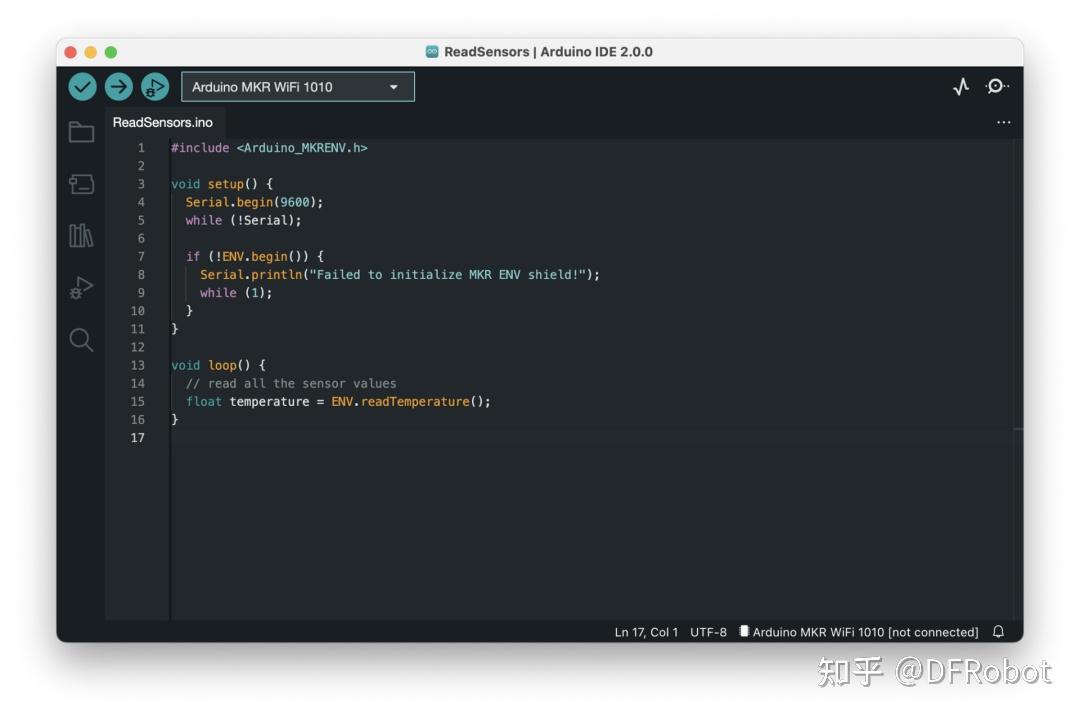Open the Serial Plotter icon
Screen dimensions: 1080x717
pyautogui.click(x=961, y=87)
